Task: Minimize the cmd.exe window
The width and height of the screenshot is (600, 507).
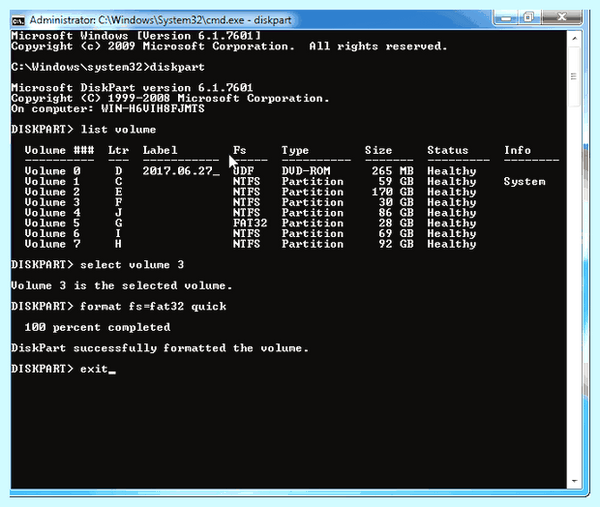Action: [x=506, y=18]
